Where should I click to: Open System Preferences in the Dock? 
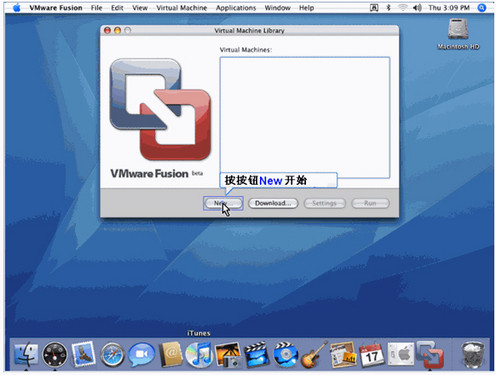(401, 355)
